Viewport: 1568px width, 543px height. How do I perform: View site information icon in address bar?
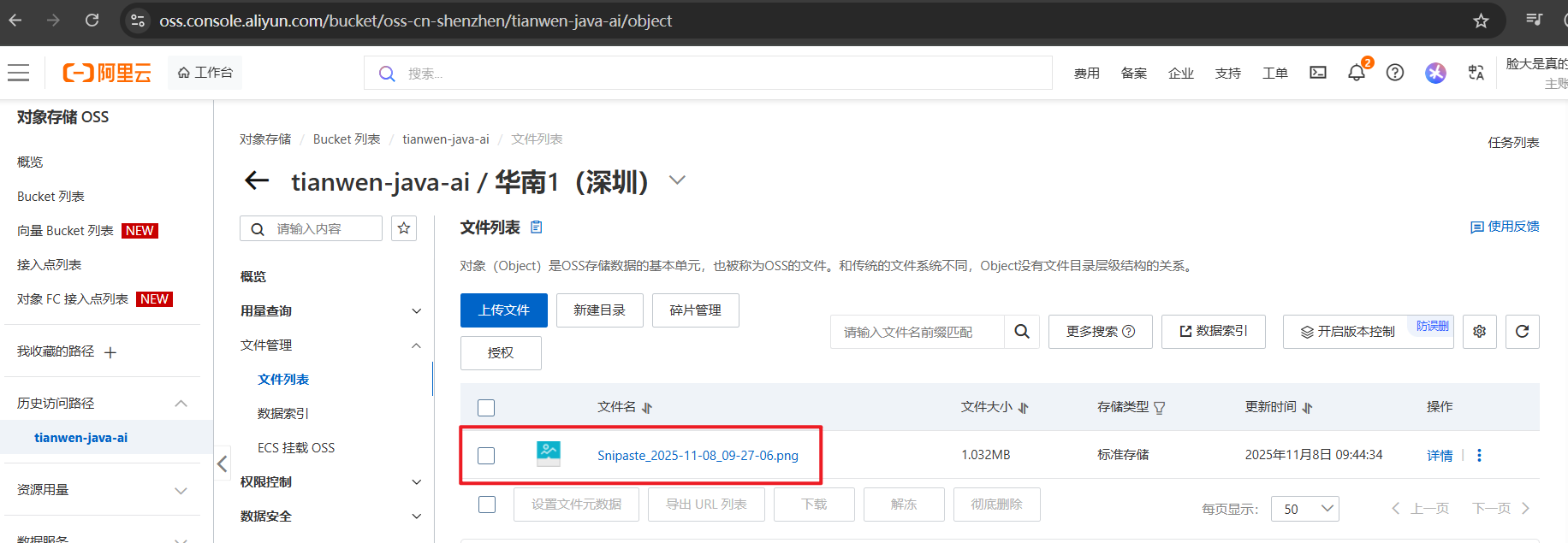[138, 21]
